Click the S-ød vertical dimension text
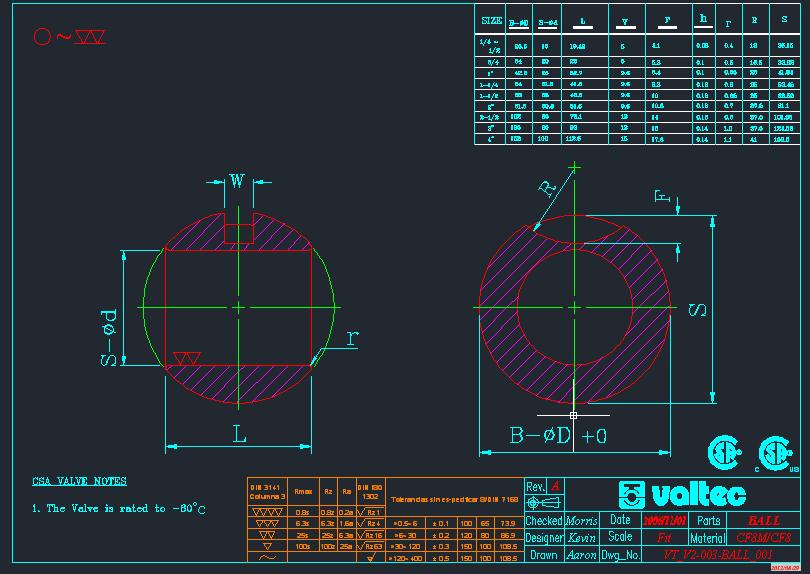Image resolution: width=810 pixels, height=574 pixels. click(109, 336)
